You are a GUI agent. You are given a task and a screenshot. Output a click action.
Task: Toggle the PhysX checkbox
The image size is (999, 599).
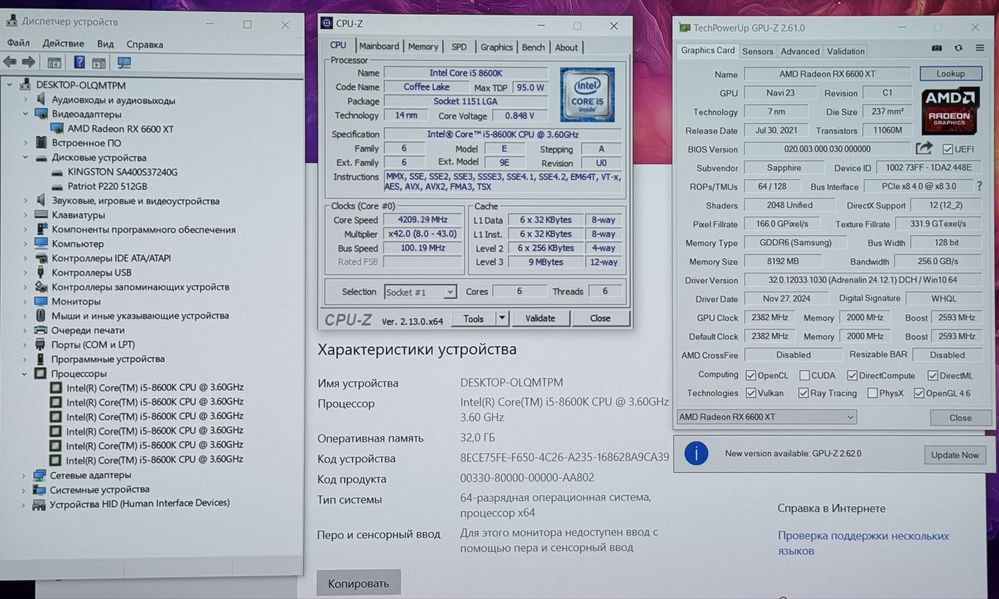point(872,393)
